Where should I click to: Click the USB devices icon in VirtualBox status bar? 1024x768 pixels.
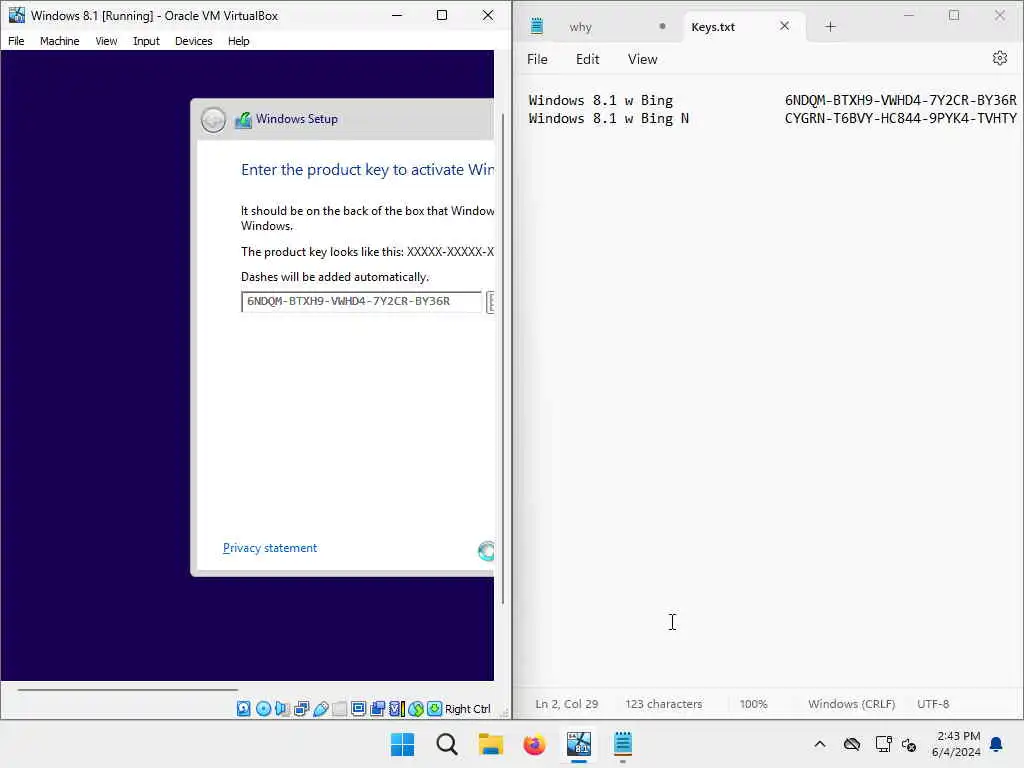click(x=321, y=709)
